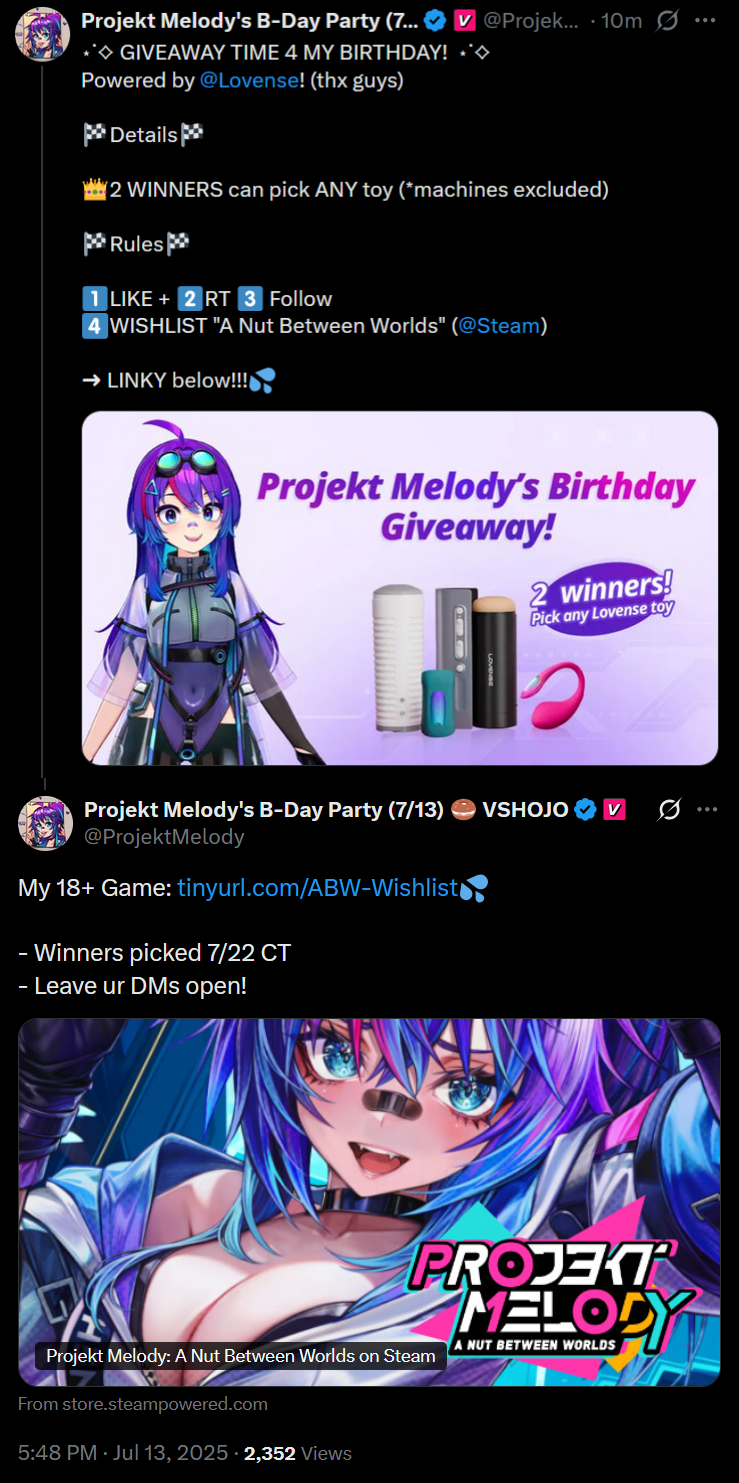The height and width of the screenshot is (1483, 739).
Task: Open the three-dot menu on the reply tweet
Action: coord(707,809)
